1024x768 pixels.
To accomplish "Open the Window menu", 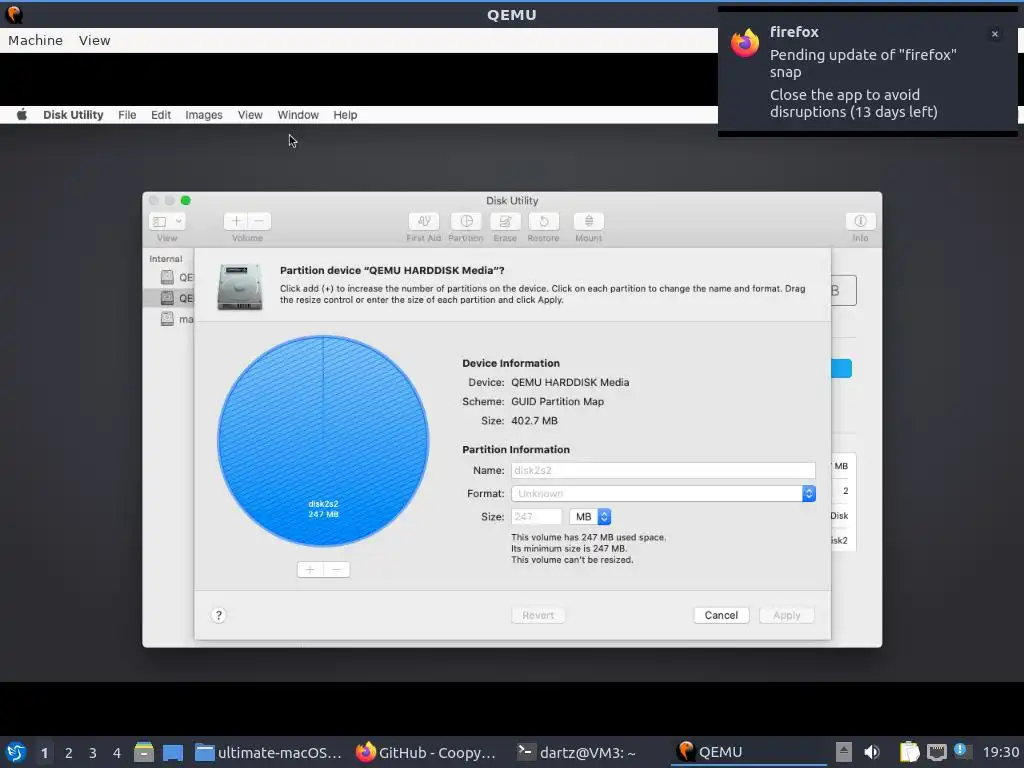I will click(298, 115).
